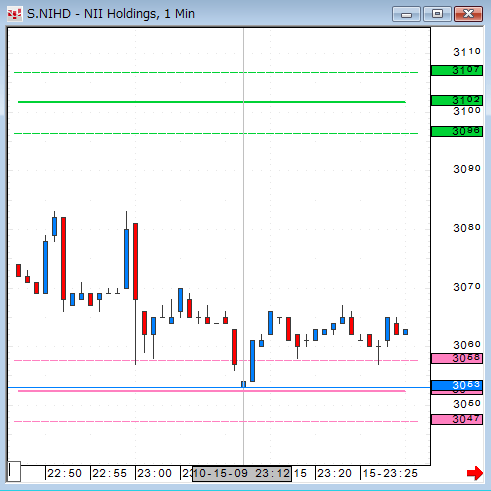This screenshot has width=491, height=491.
Task: Click the green 3107 price label
Action: (457, 70)
